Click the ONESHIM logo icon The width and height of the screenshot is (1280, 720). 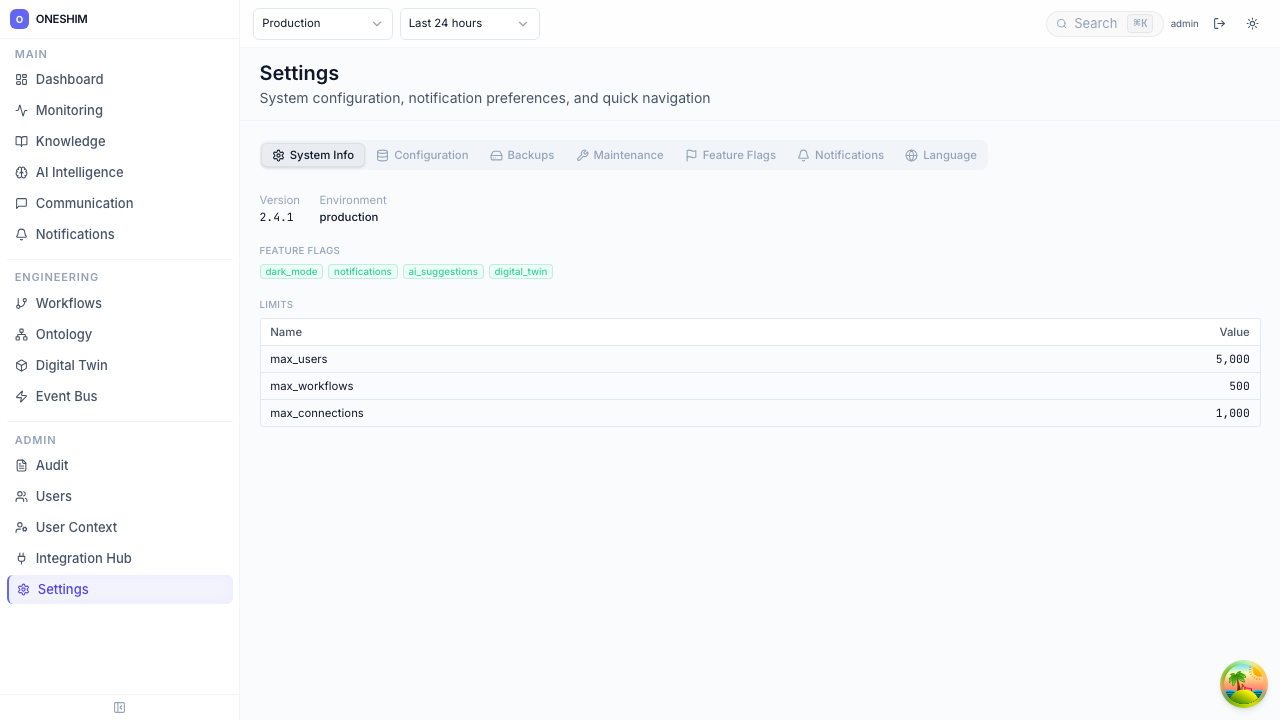tap(19, 19)
